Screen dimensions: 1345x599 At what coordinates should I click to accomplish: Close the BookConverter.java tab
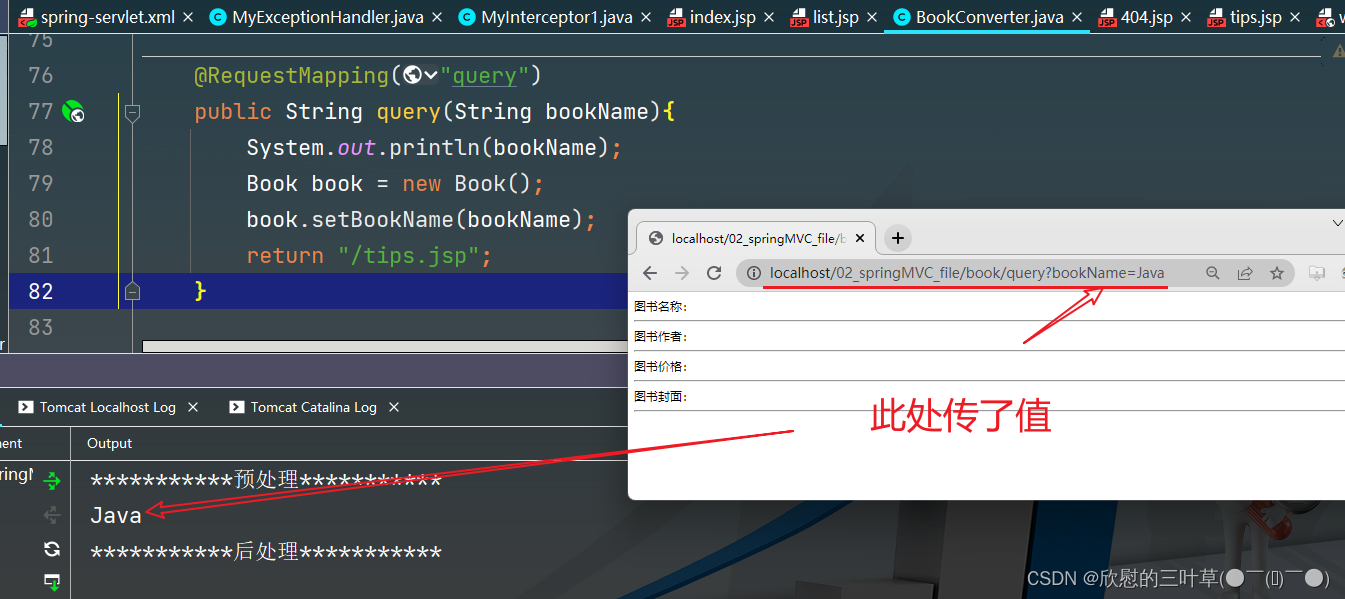(x=1077, y=18)
